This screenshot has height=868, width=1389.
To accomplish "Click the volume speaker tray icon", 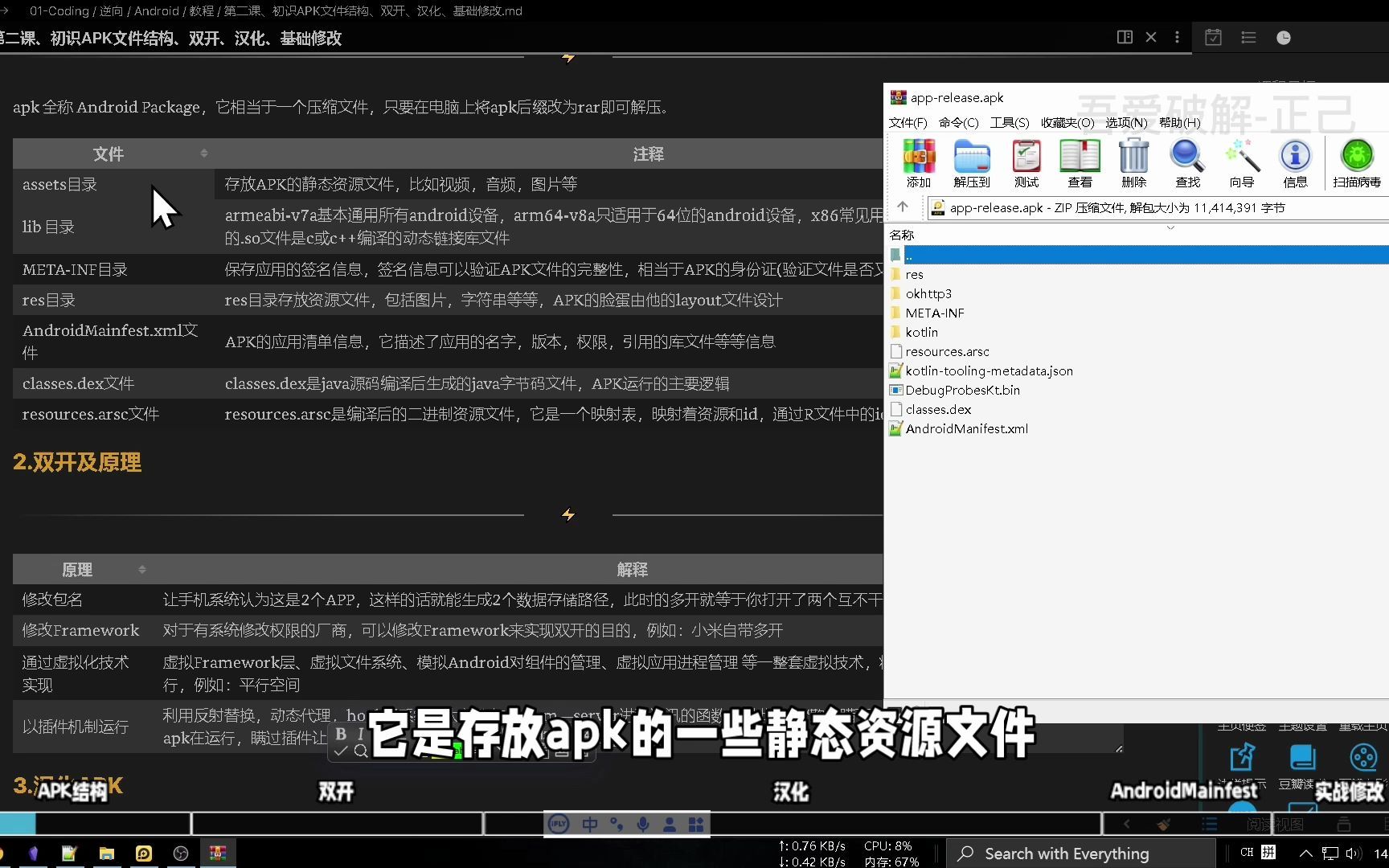I will tap(1353, 854).
